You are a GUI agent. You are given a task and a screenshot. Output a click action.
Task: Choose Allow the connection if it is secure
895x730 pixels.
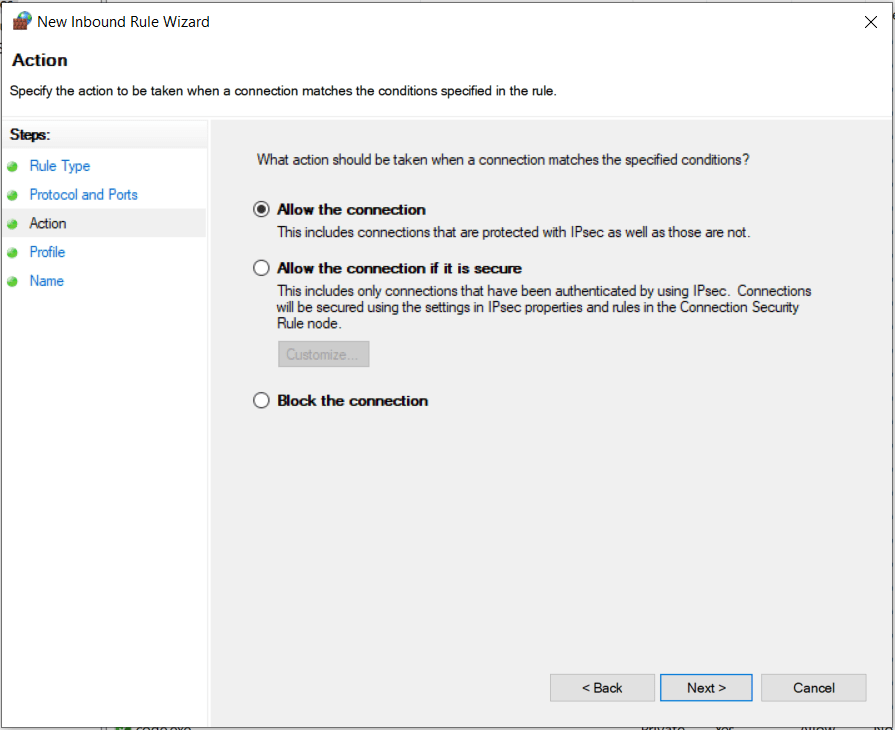tap(262, 268)
